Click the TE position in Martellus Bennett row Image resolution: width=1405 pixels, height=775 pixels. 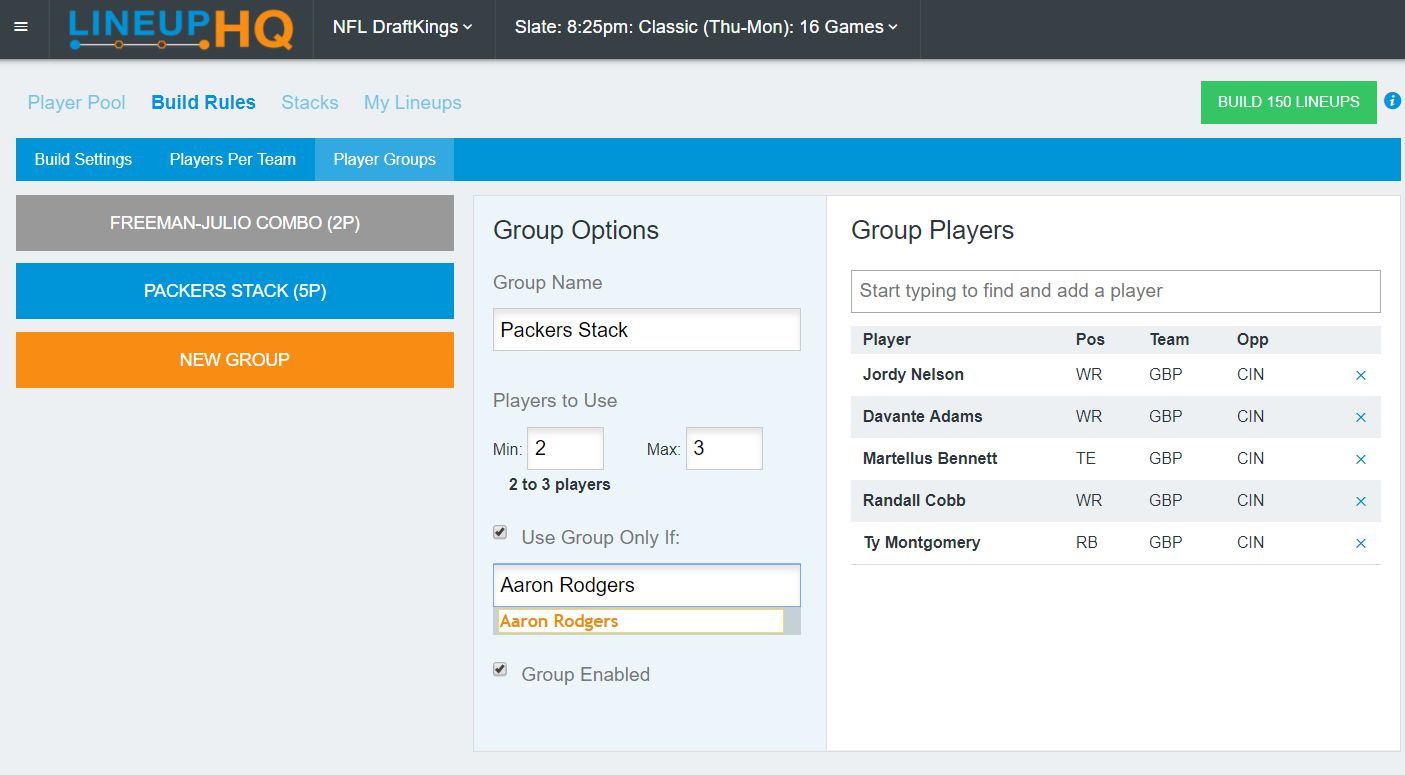click(x=1086, y=459)
